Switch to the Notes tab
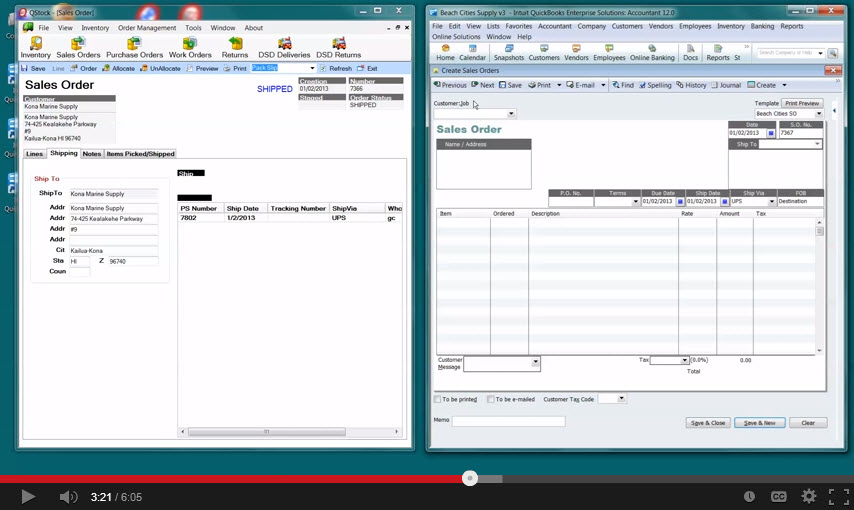Viewport: 854px width, 510px height. pyautogui.click(x=92, y=154)
